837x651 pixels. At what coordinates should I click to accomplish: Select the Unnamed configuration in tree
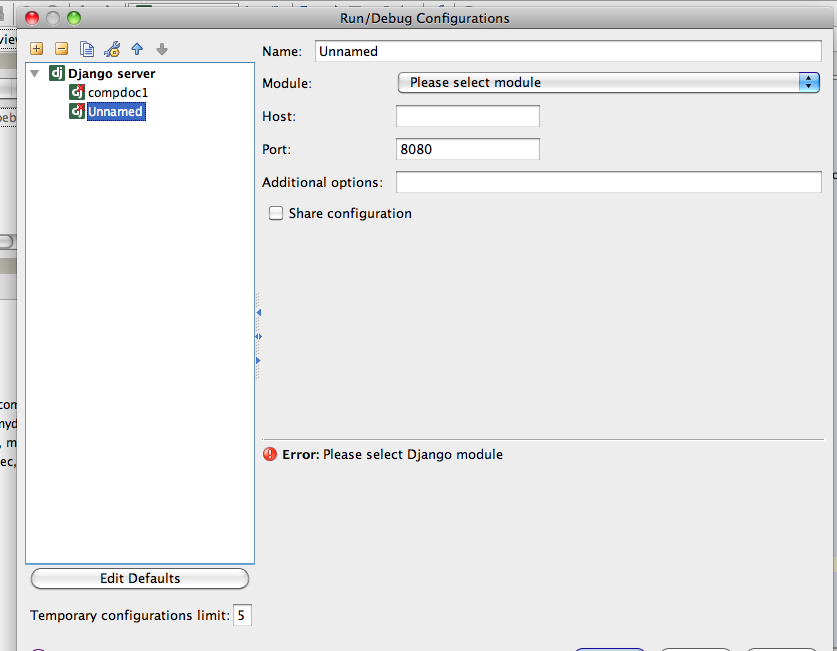[x=116, y=112]
